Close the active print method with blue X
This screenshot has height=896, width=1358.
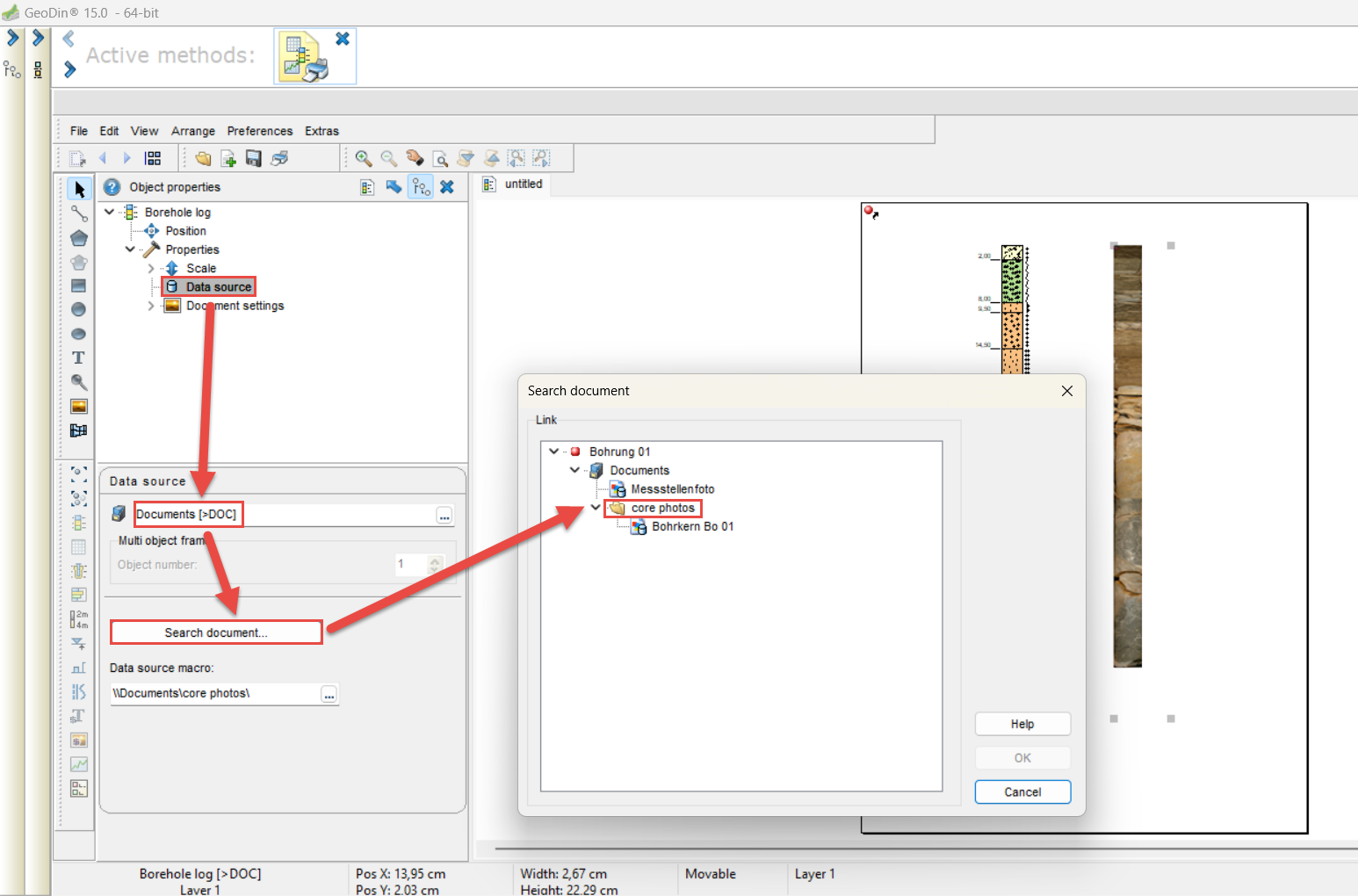tap(343, 39)
